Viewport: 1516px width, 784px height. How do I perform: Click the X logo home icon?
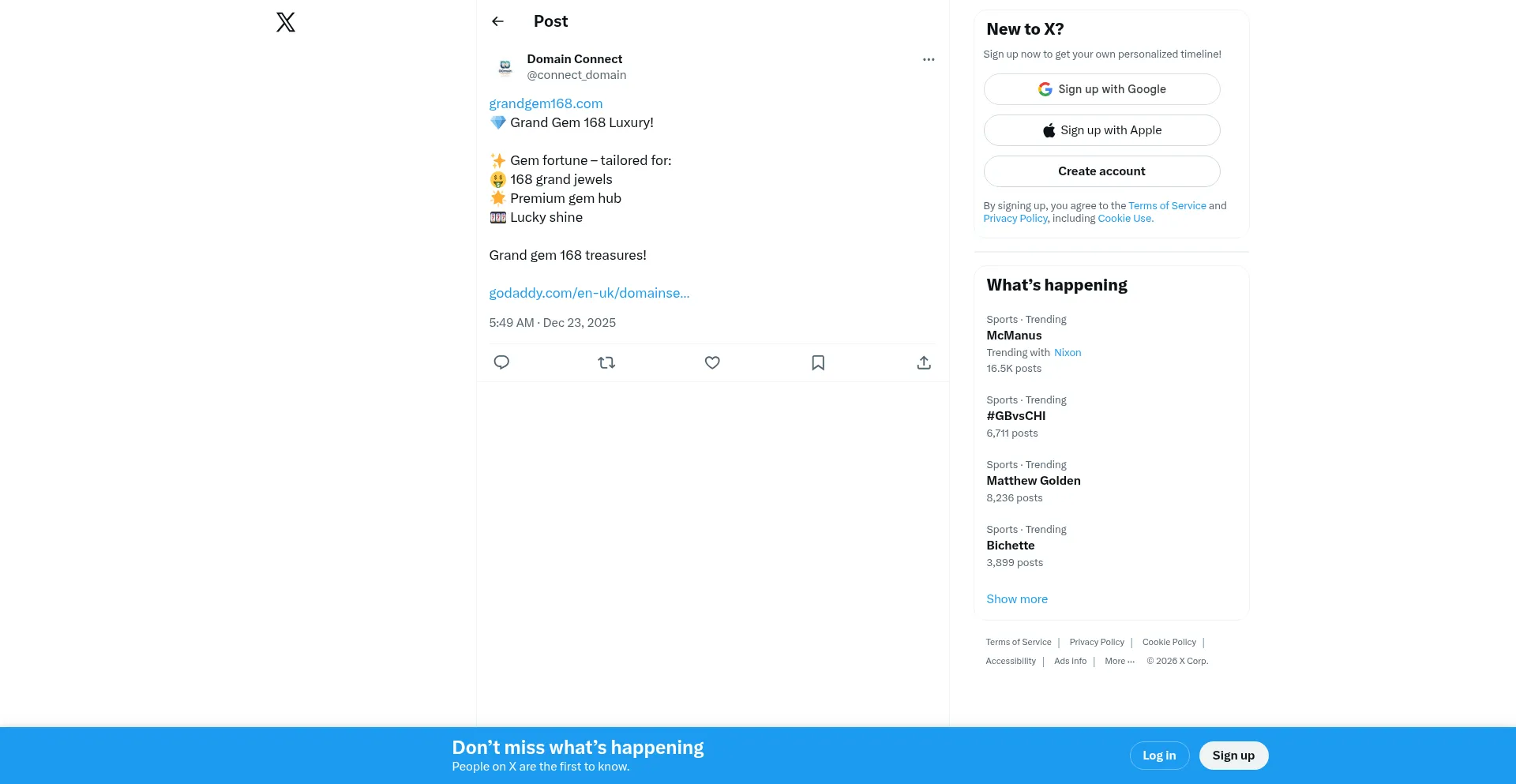pyautogui.click(x=286, y=22)
